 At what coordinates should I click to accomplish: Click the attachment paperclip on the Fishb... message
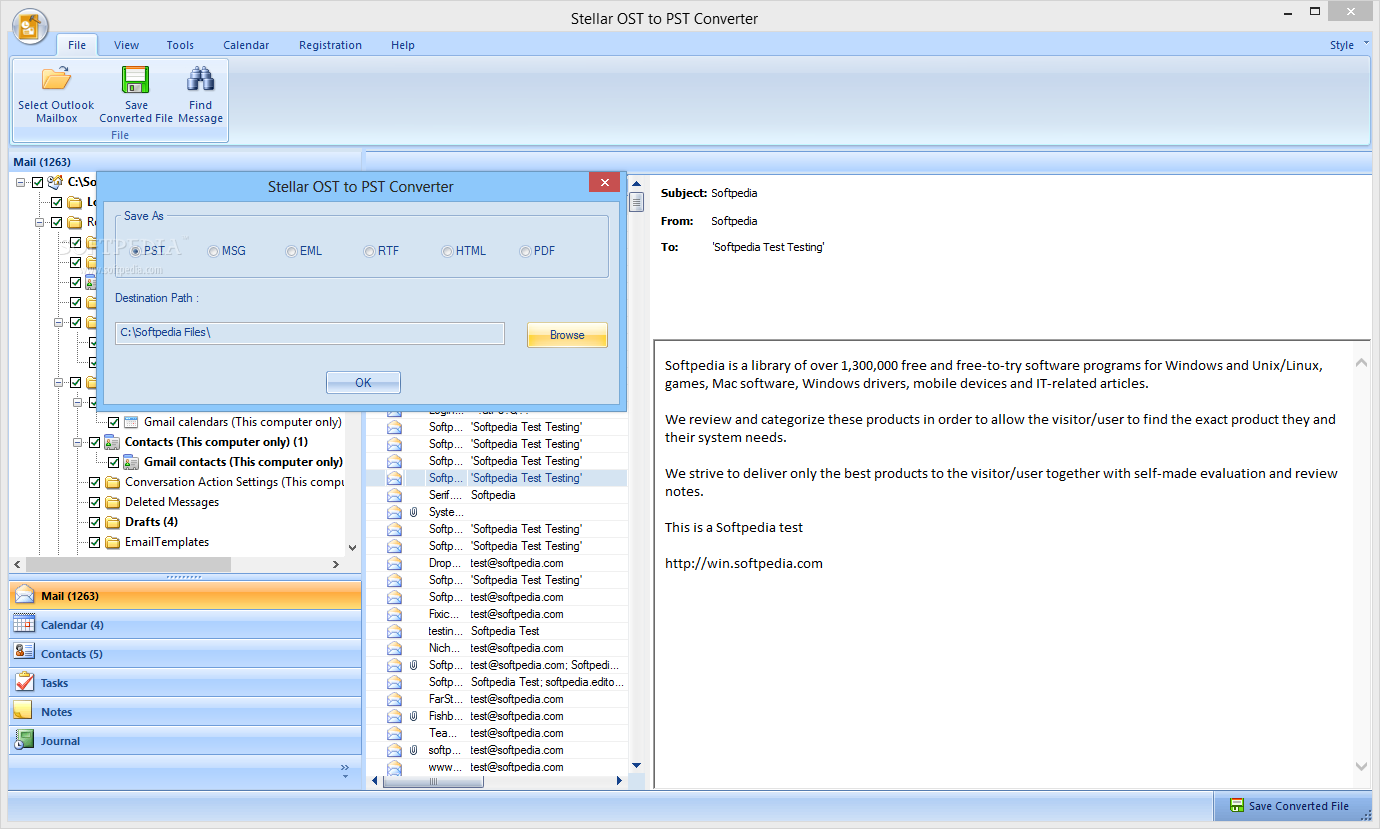(413, 716)
